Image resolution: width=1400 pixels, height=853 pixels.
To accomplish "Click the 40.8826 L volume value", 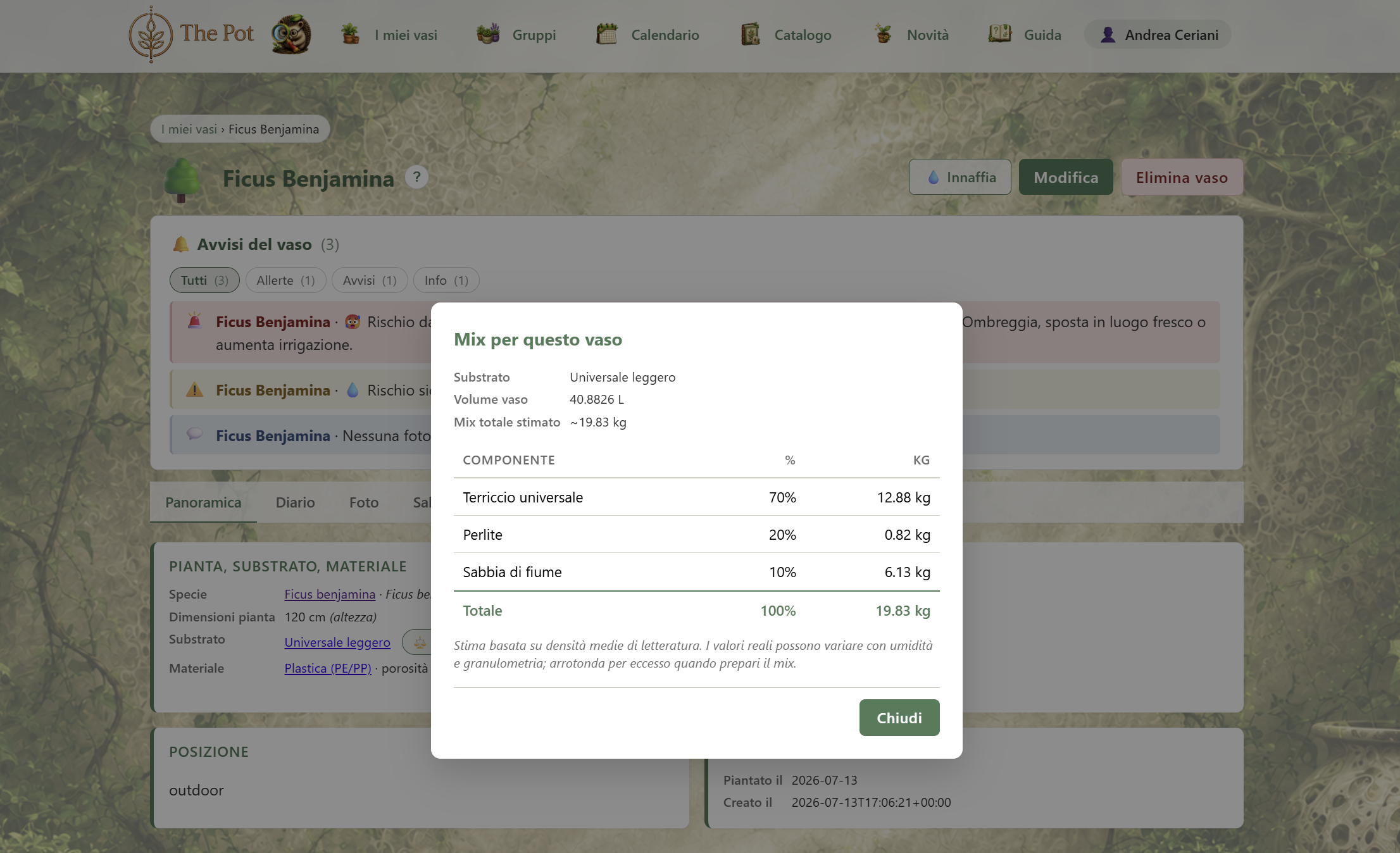I will [596, 399].
